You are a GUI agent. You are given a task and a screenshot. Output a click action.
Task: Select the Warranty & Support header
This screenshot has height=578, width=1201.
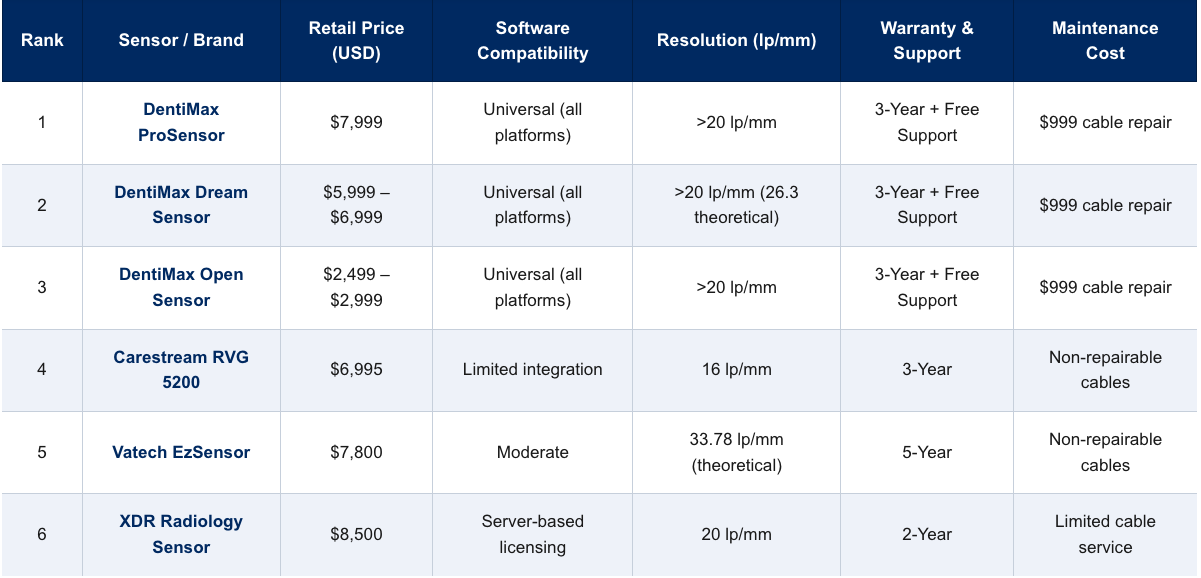(x=926, y=41)
